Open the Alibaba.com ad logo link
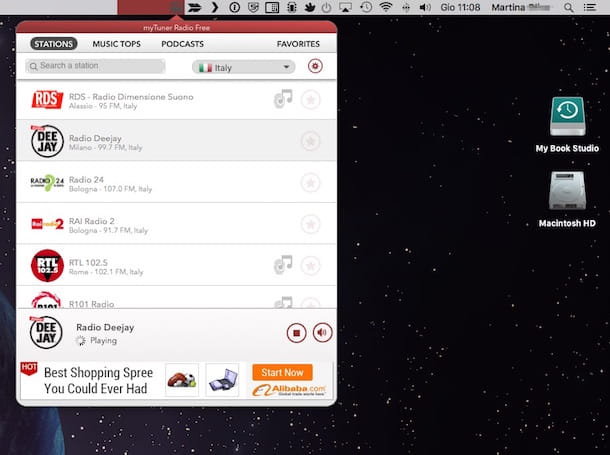Image resolution: width=610 pixels, height=455 pixels. (289, 390)
